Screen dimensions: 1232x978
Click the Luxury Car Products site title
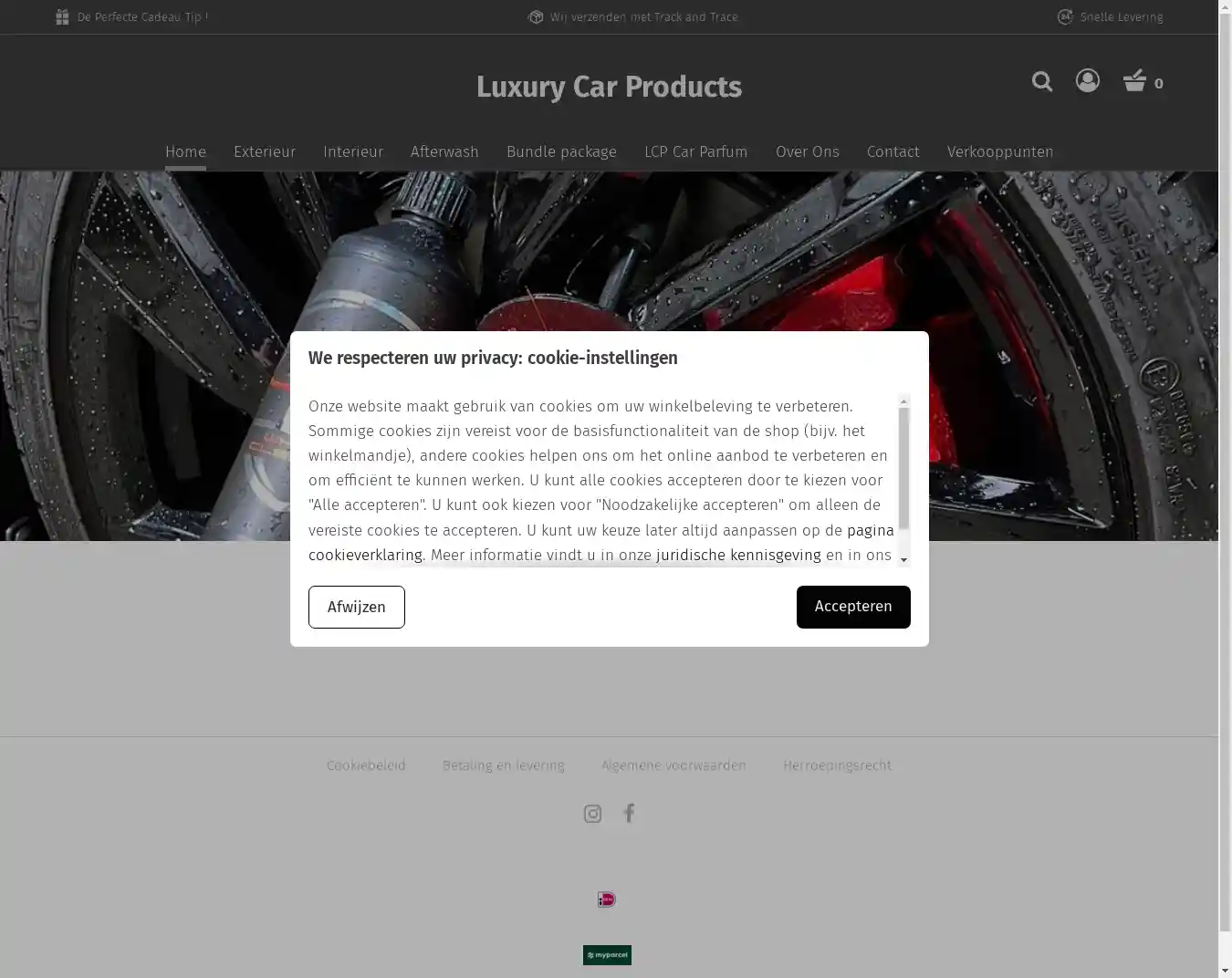click(x=609, y=87)
